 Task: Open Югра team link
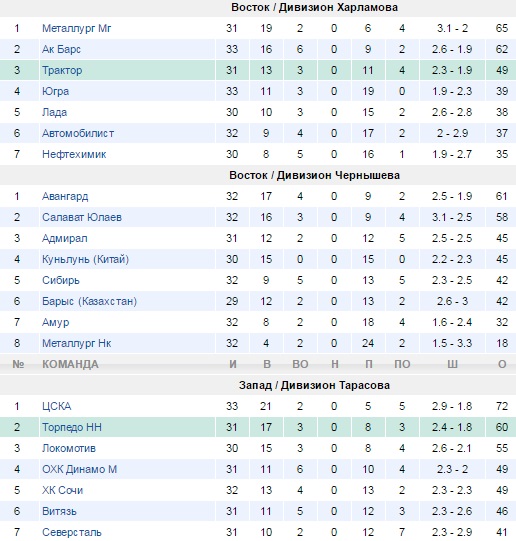pyautogui.click(x=56, y=91)
